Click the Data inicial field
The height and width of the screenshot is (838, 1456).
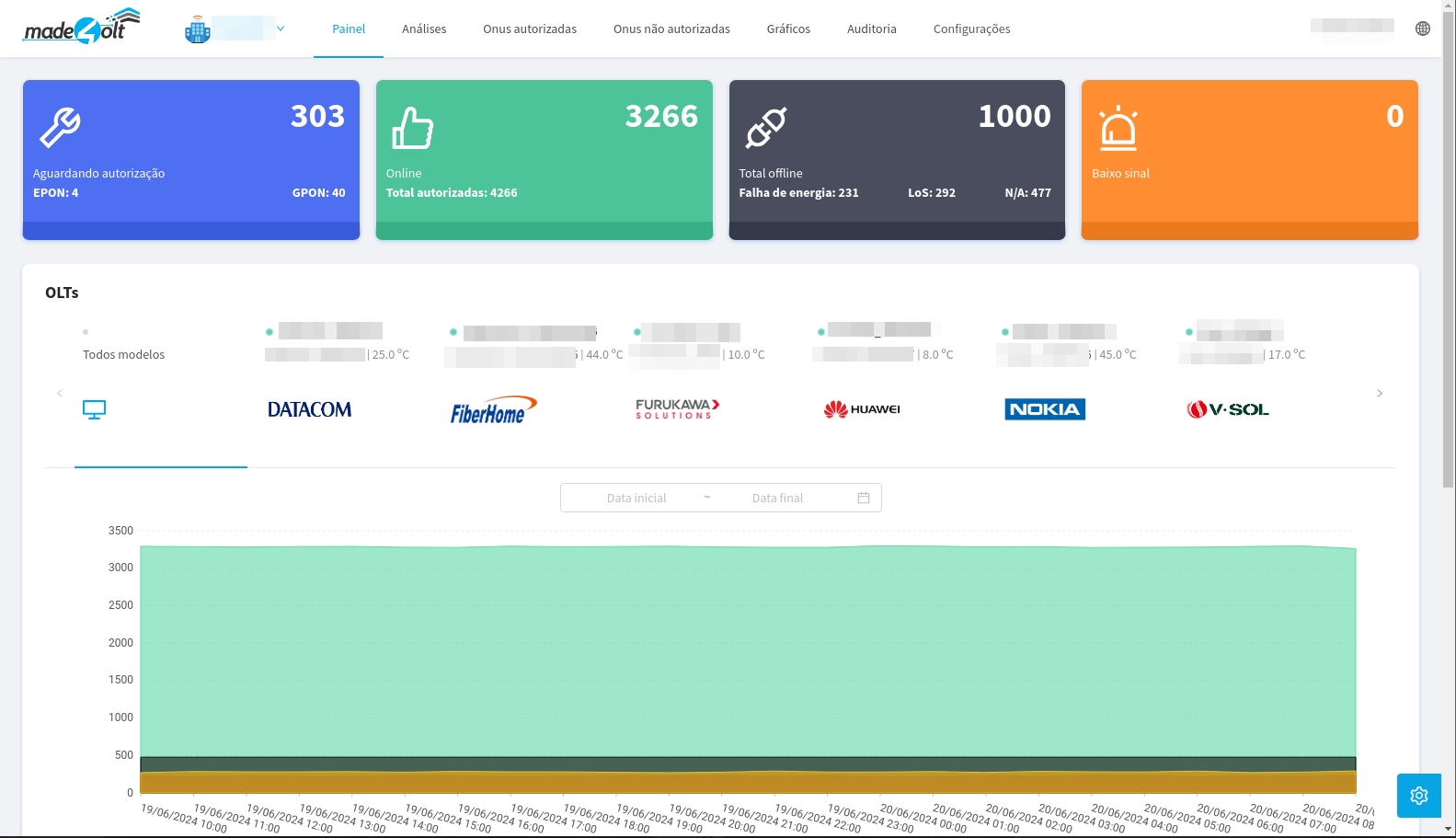tap(636, 498)
